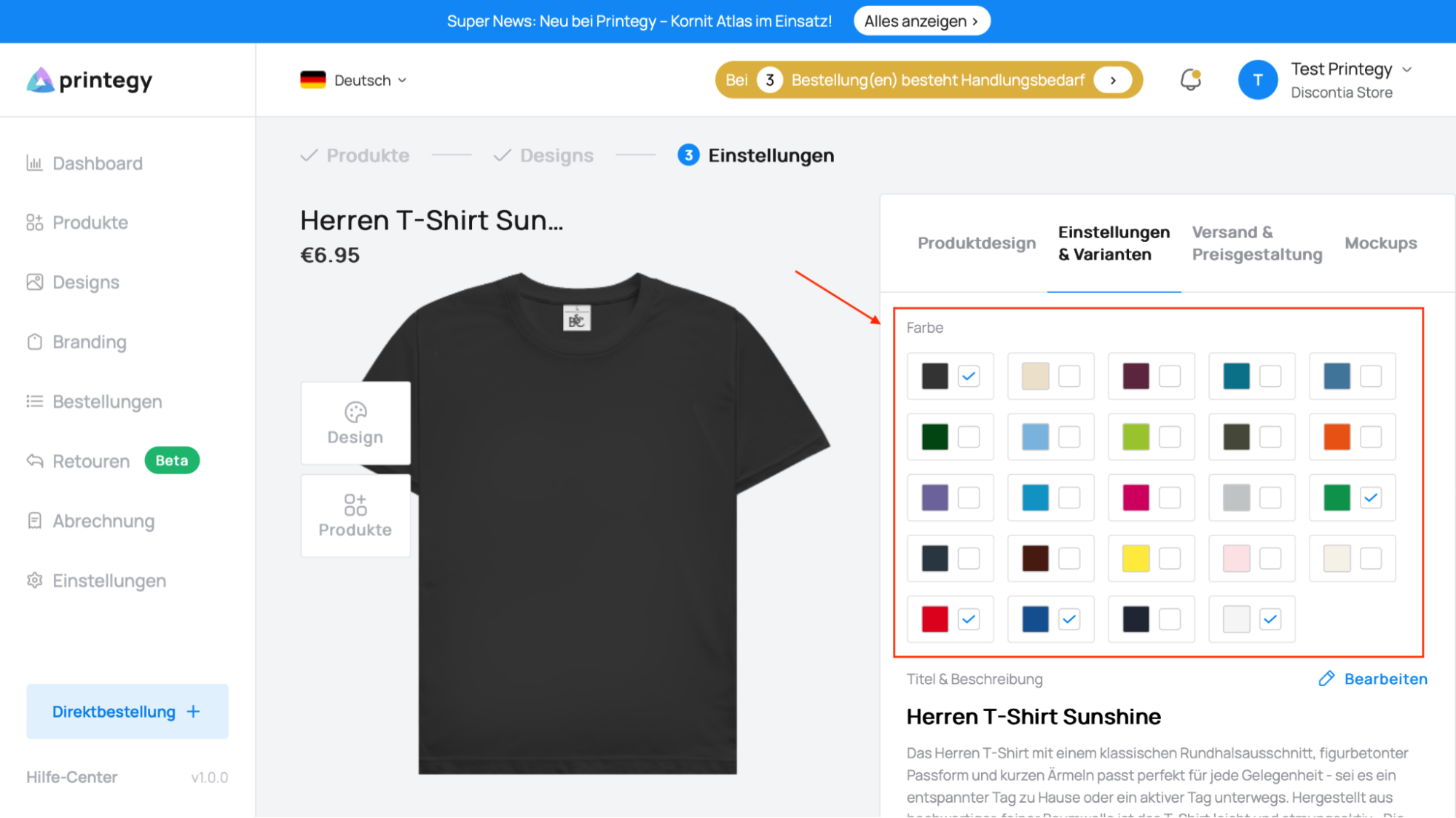This screenshot has width=1456, height=818.
Task: Enable the orange color checkbox
Action: click(x=1370, y=437)
